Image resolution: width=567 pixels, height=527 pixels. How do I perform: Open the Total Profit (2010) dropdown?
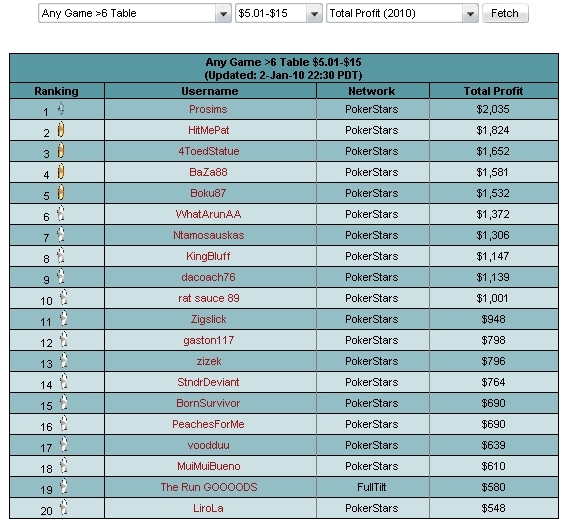pos(402,13)
